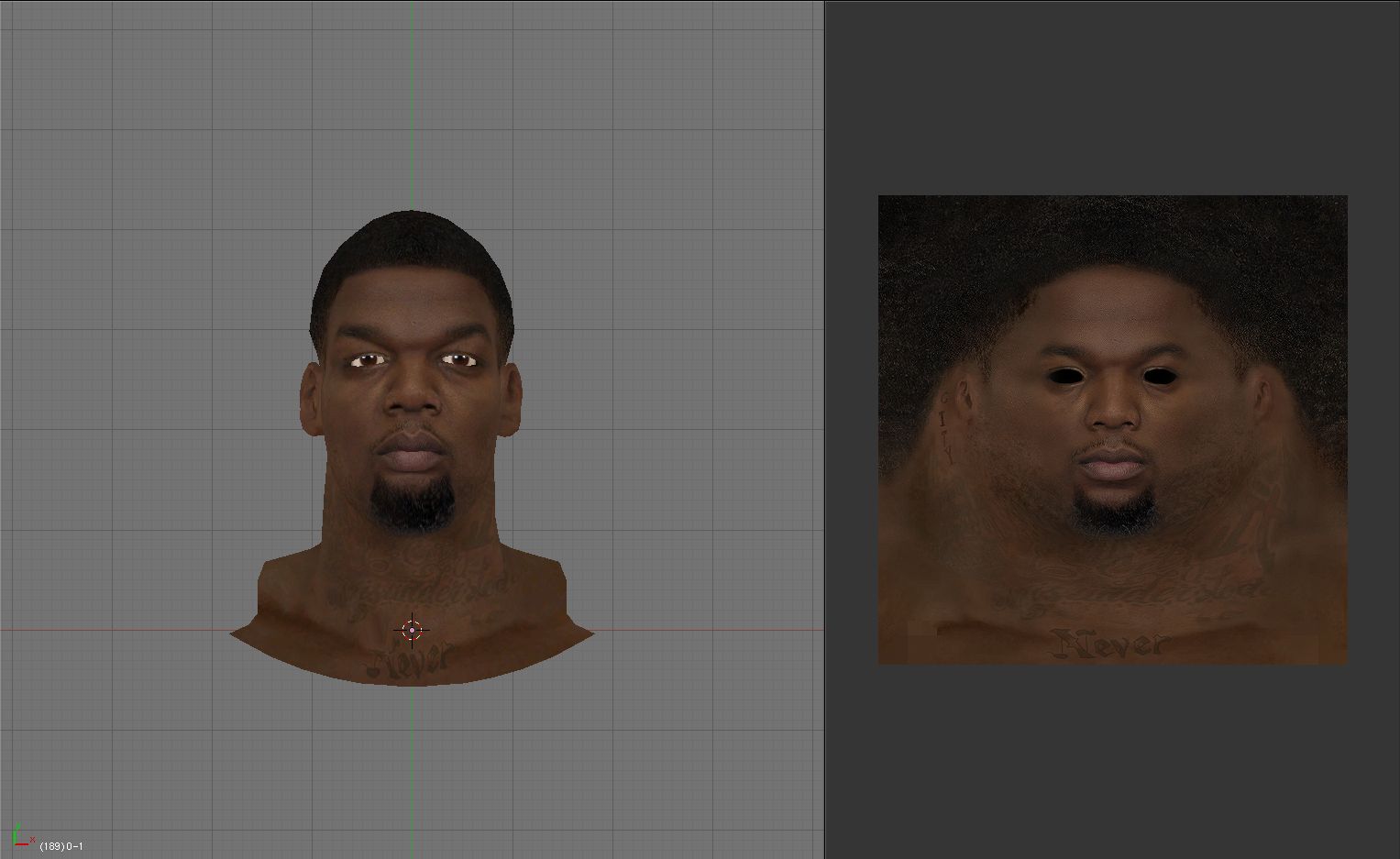Click the "Never" tattoo on the 3D model

(x=409, y=658)
